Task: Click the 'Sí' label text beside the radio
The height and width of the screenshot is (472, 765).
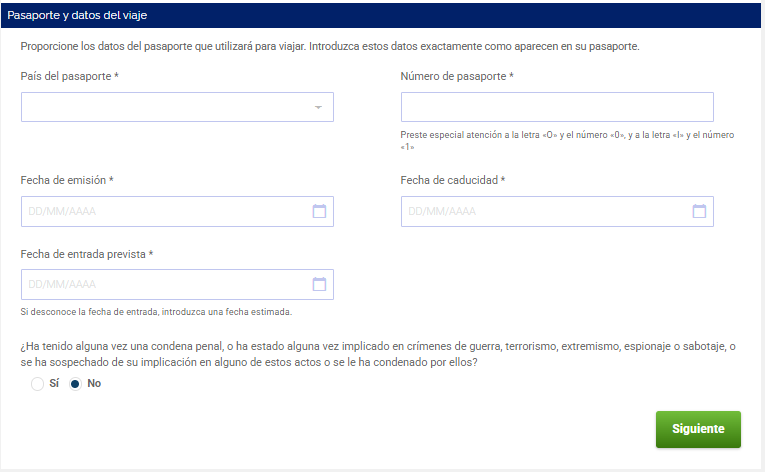Action: click(x=54, y=384)
